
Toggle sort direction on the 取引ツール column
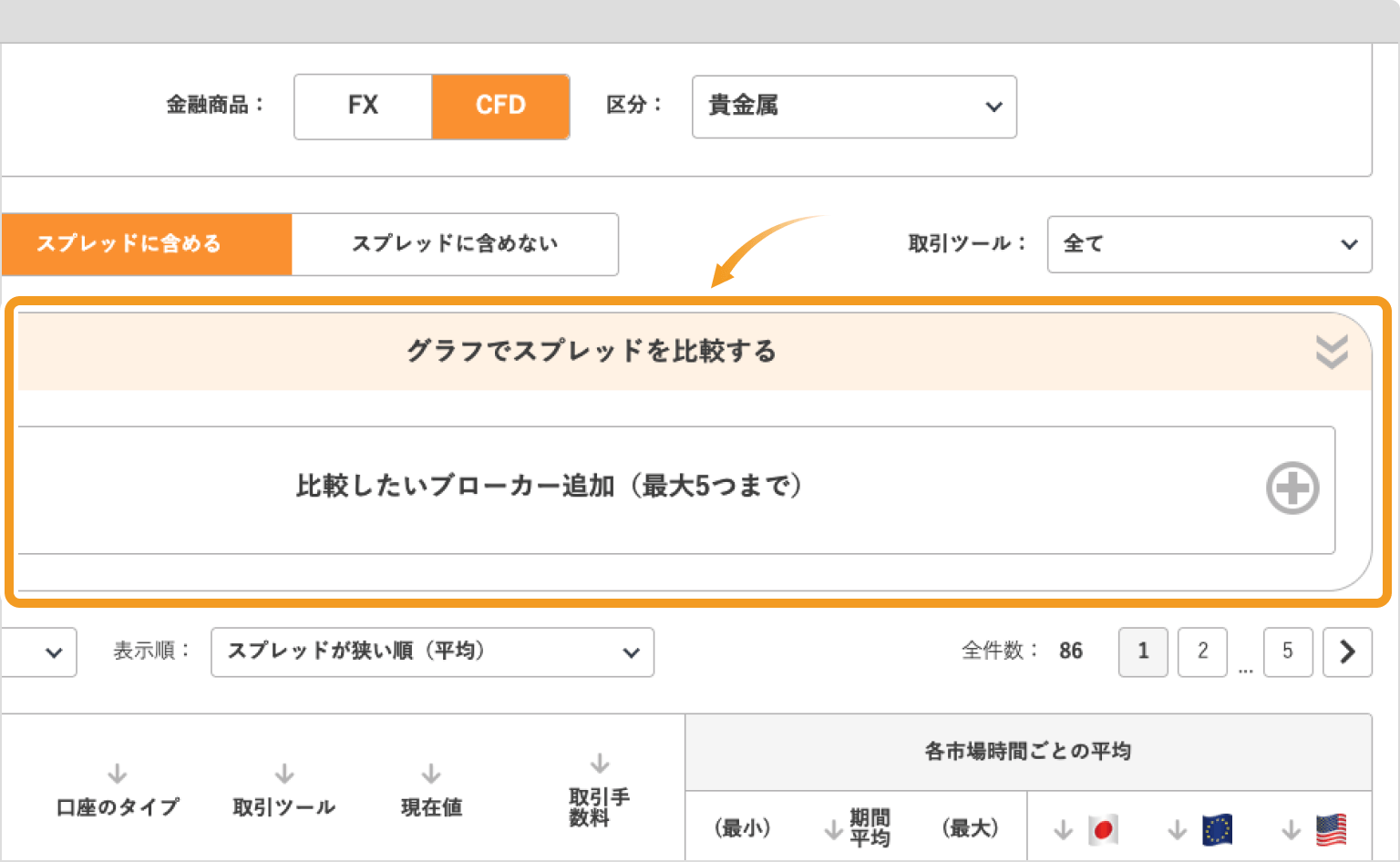click(x=283, y=772)
